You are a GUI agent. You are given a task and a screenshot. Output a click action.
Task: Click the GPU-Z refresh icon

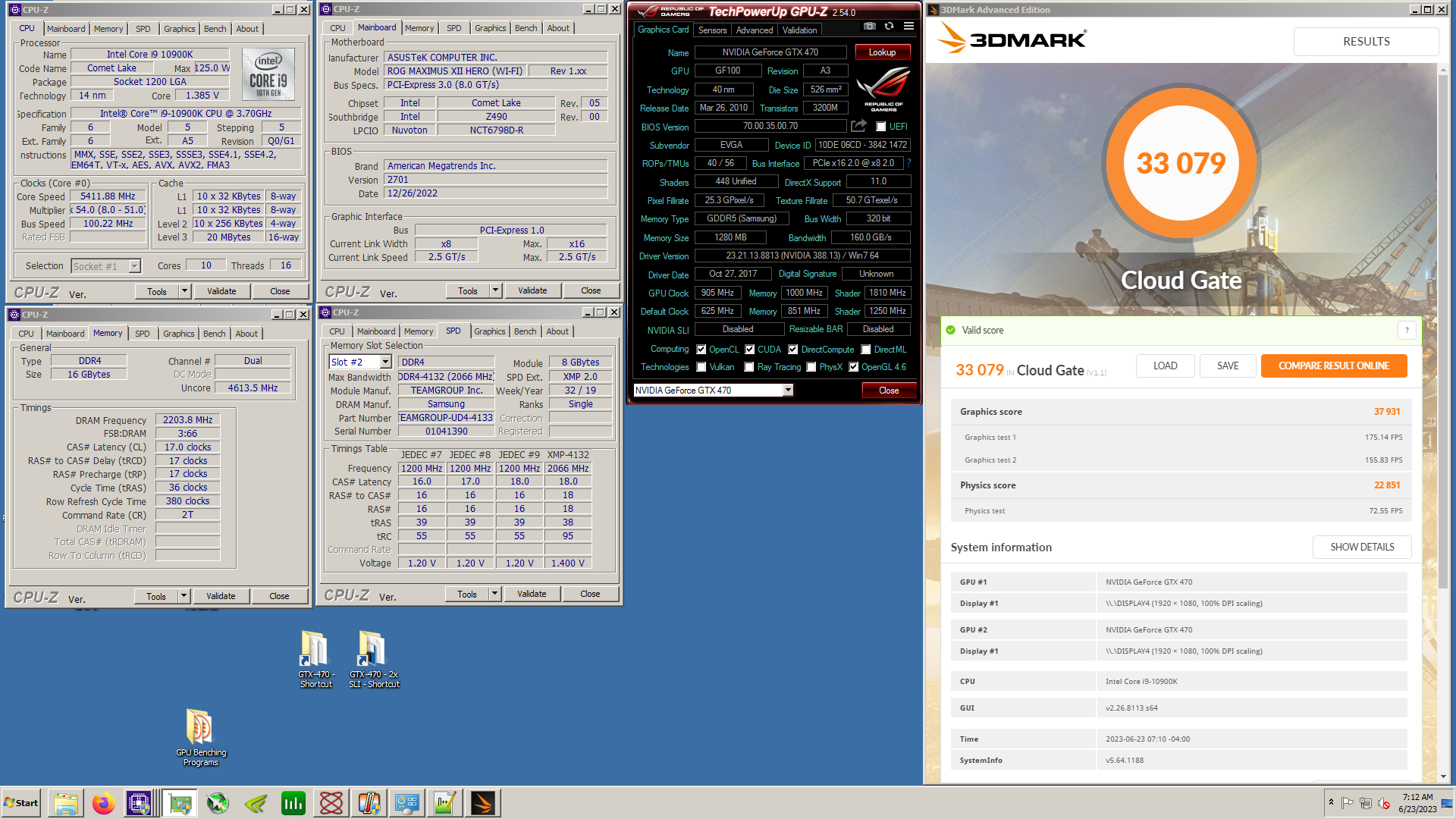[889, 27]
